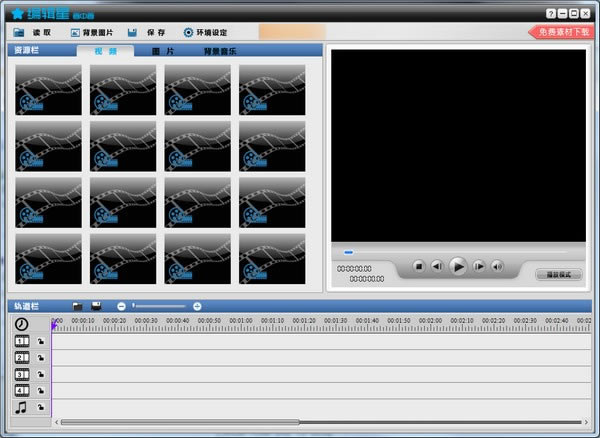
Task: Step back one frame in preview
Action: pos(437,266)
